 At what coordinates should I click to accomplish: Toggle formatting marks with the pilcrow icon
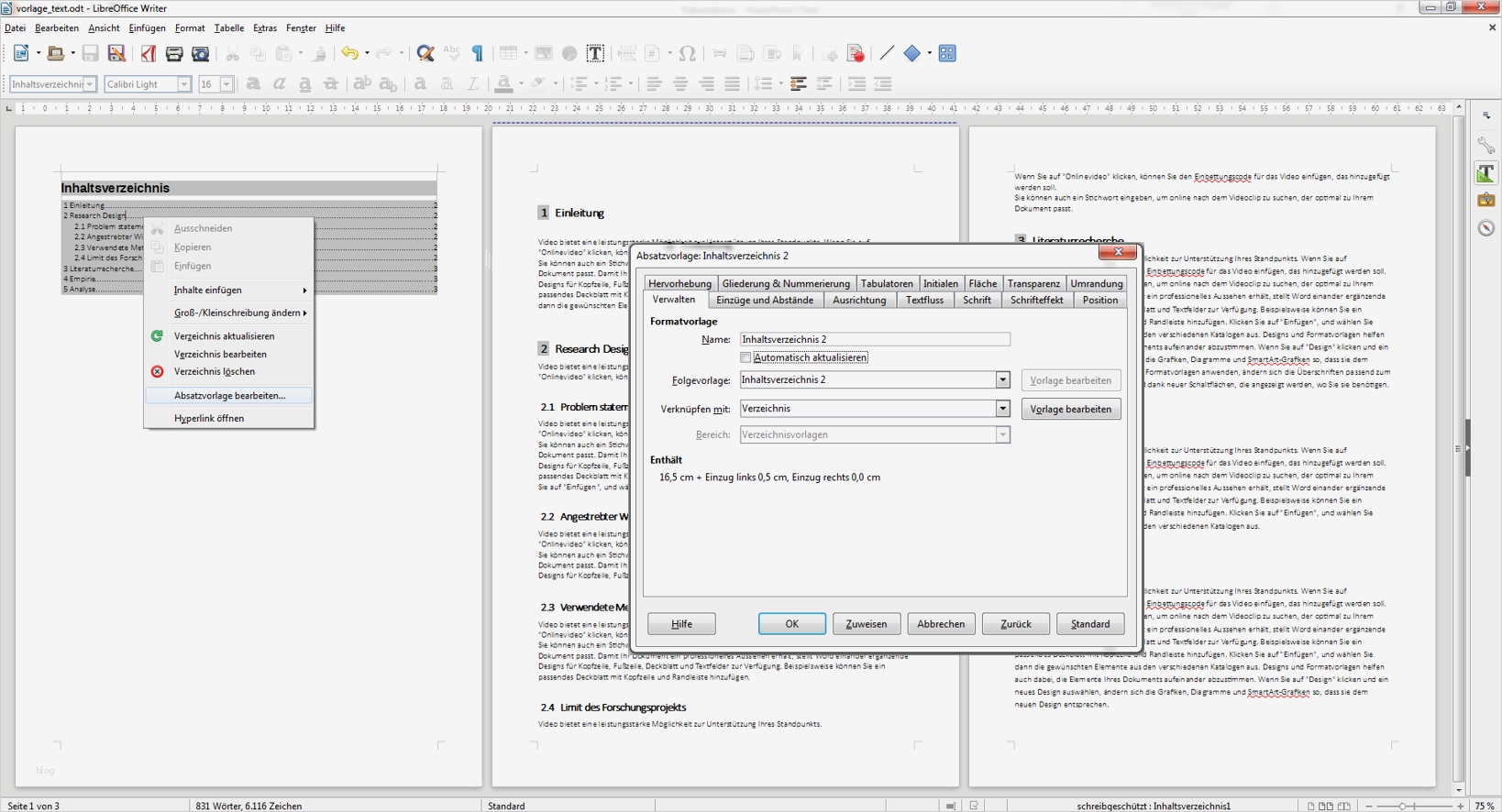[478, 54]
